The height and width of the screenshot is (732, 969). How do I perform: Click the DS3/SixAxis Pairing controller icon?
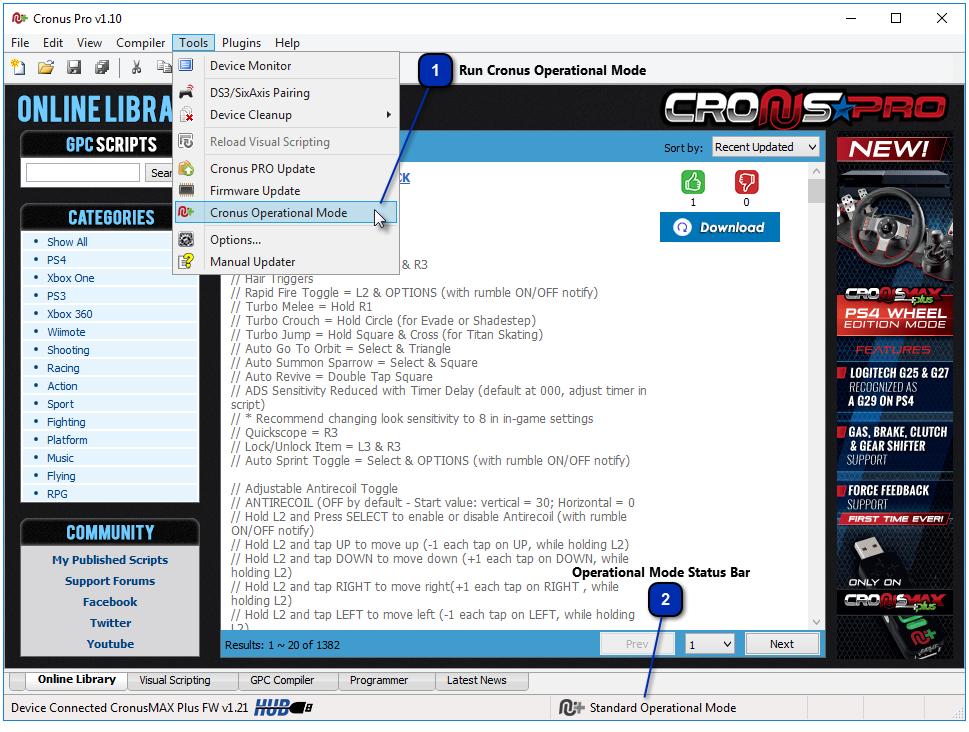[186, 92]
